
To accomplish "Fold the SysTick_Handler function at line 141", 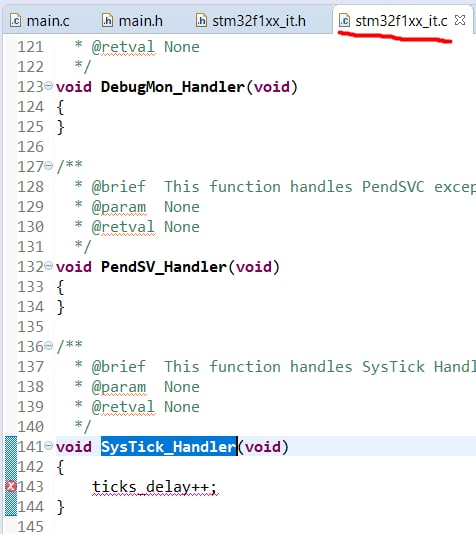I will point(49,445).
